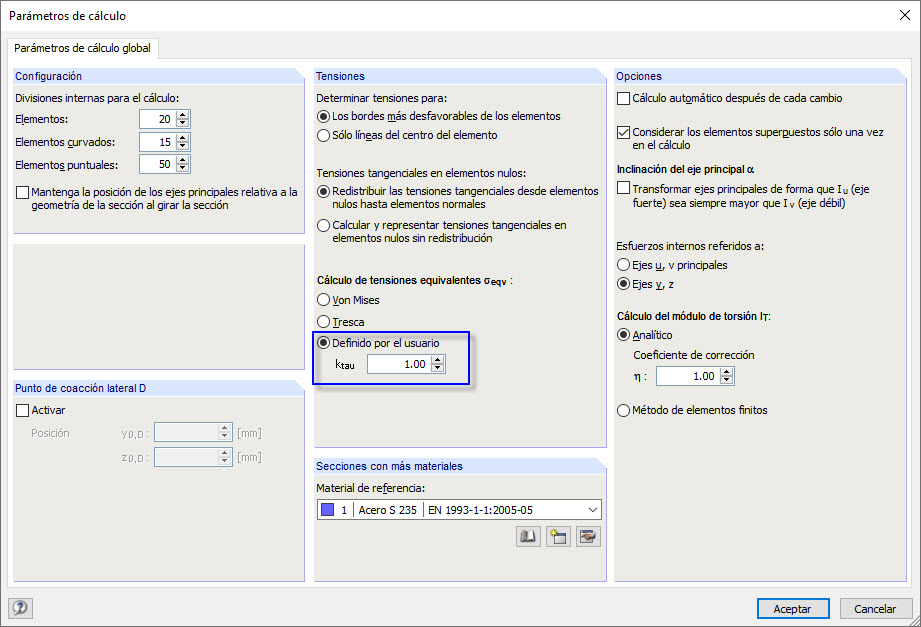Click the Cancelar button
The image size is (921, 627).
coord(875,609)
